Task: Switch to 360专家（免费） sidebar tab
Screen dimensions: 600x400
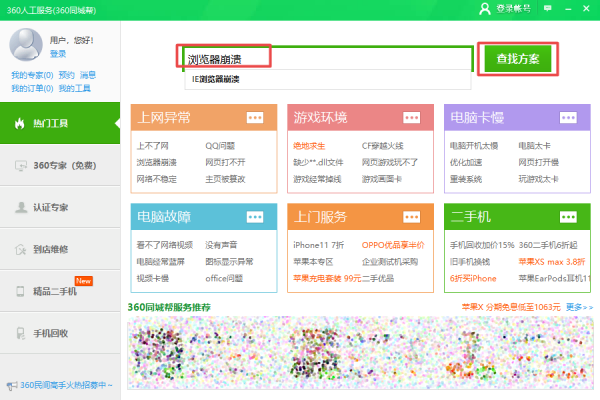Action: [x=60, y=165]
